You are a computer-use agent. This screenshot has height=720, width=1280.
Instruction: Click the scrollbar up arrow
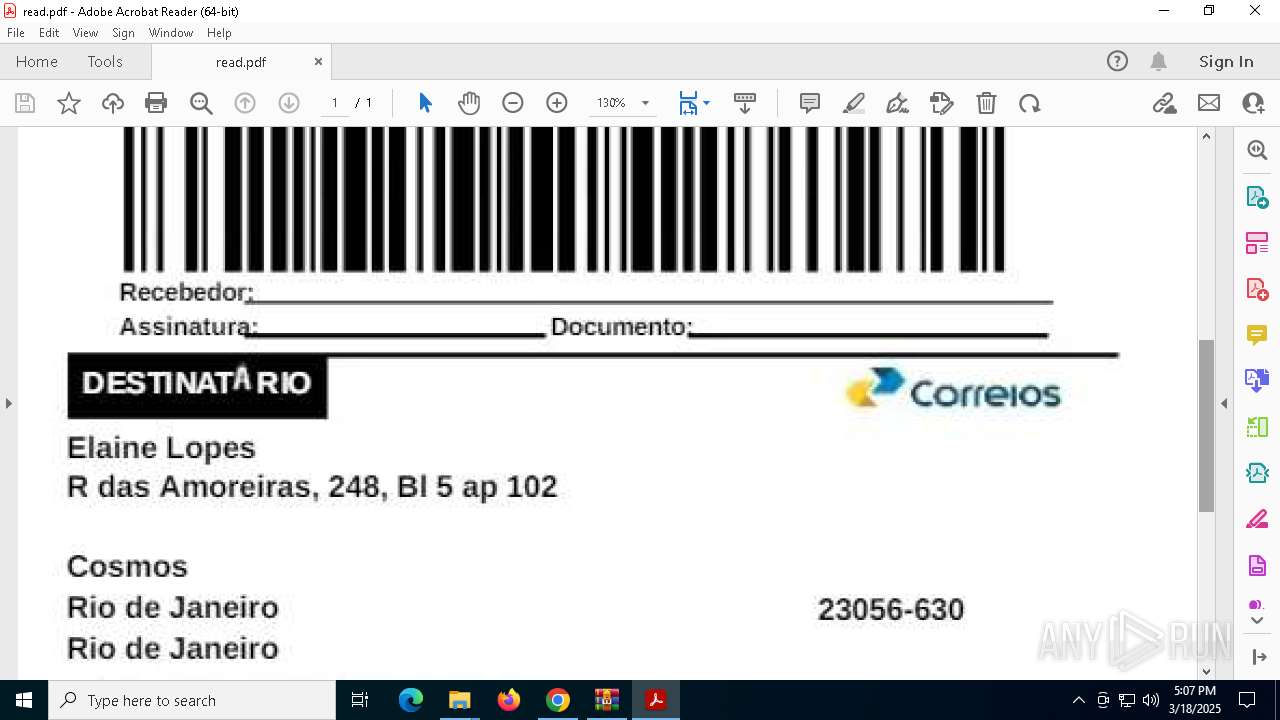pyautogui.click(x=1206, y=136)
